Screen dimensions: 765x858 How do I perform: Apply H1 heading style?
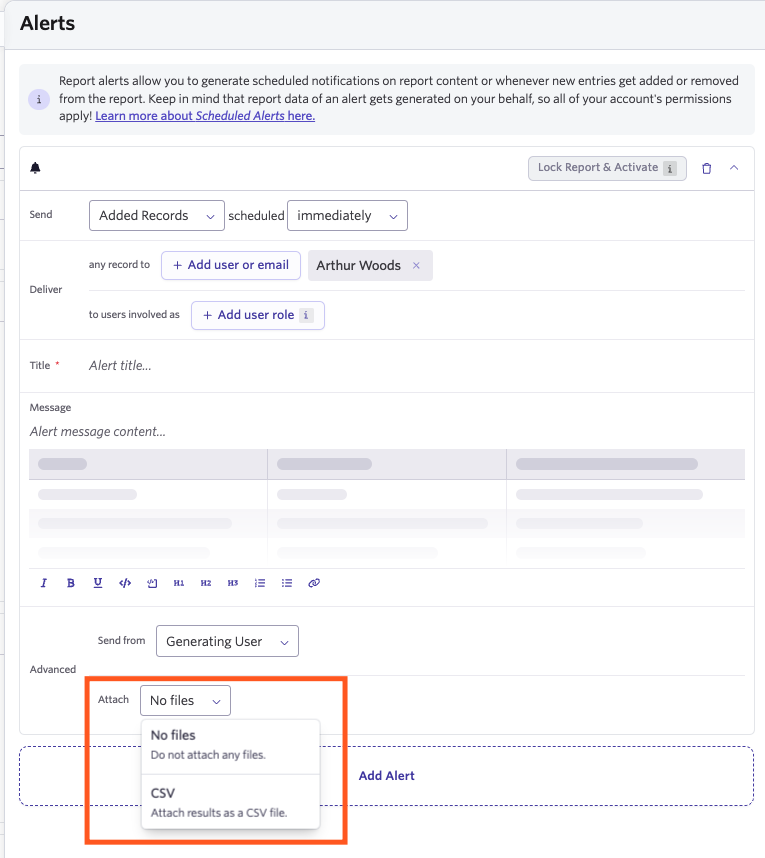[x=179, y=583]
